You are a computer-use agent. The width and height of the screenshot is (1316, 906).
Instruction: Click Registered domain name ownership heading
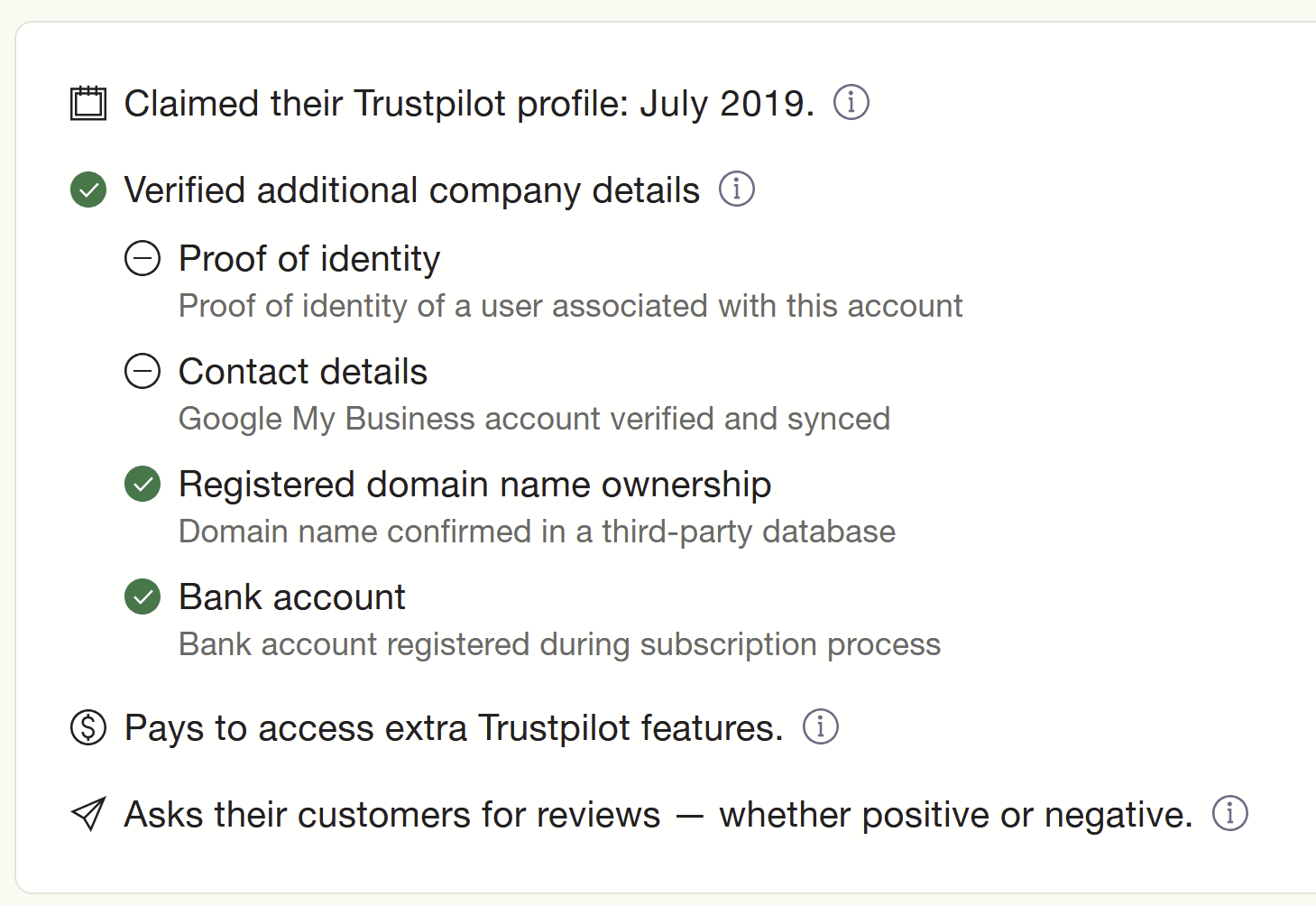(474, 485)
